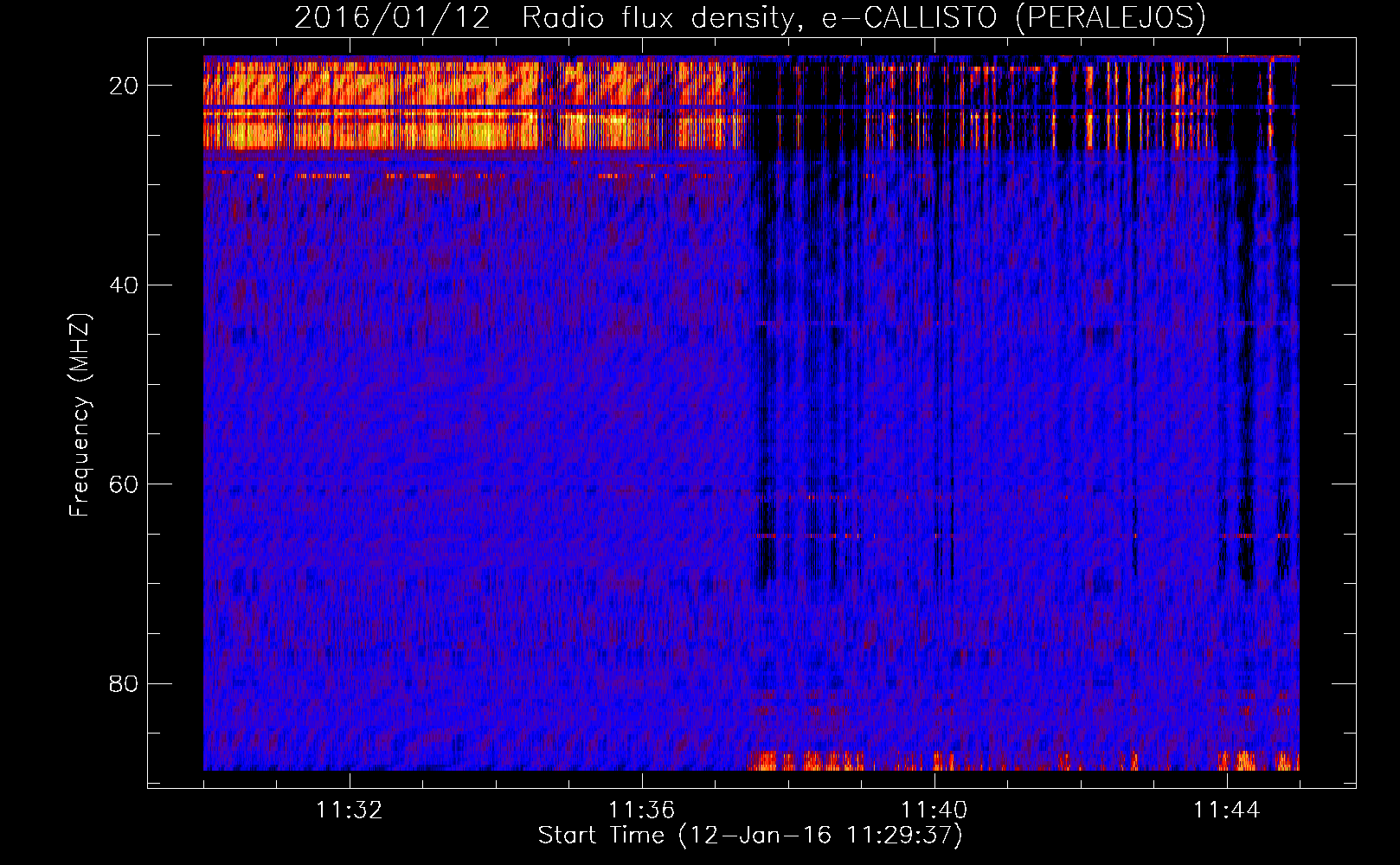
Task: Click the 11:32 time tick label
Action: pos(350,811)
